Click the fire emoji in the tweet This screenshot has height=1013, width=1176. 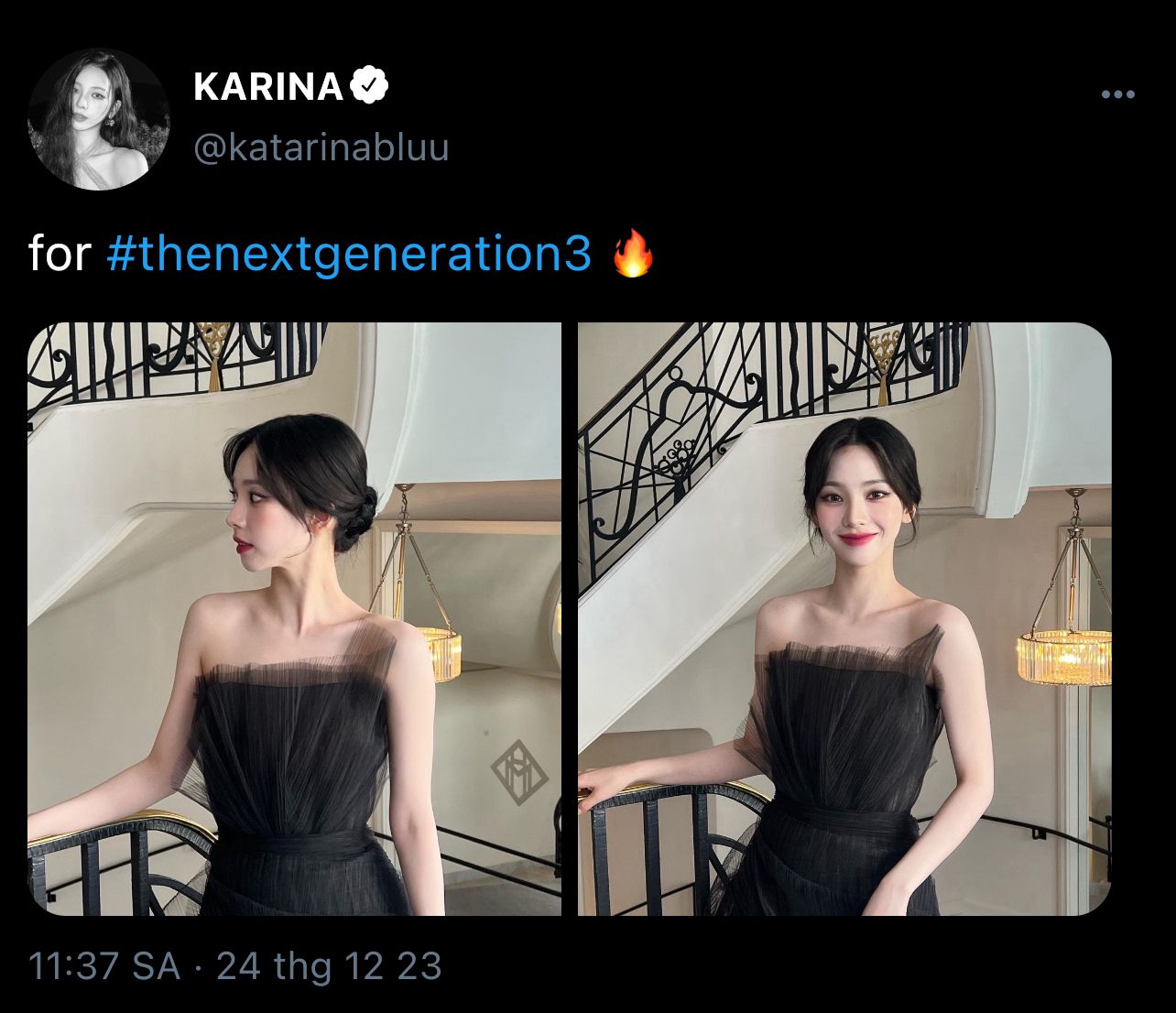click(x=633, y=255)
